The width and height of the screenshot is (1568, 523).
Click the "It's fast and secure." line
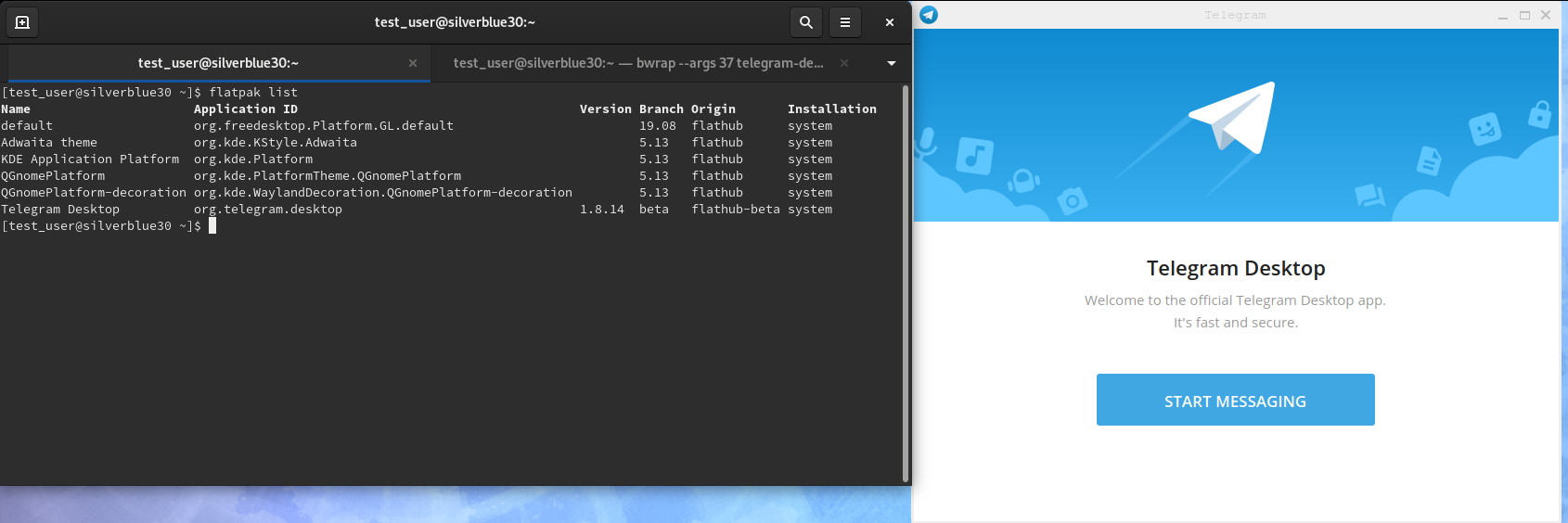[x=1236, y=323]
